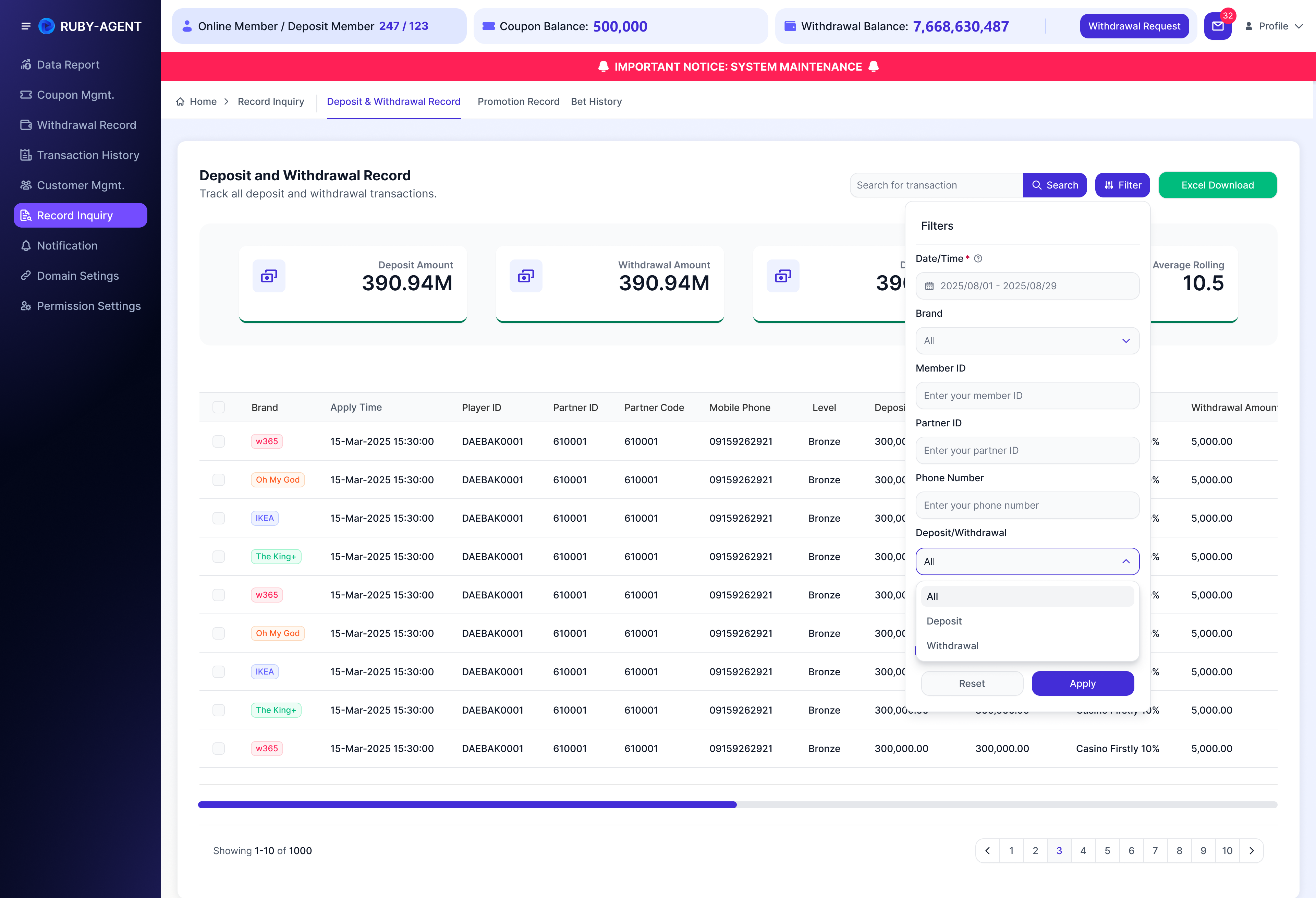
Task: Click the Date/Time help question icon
Action: point(978,258)
